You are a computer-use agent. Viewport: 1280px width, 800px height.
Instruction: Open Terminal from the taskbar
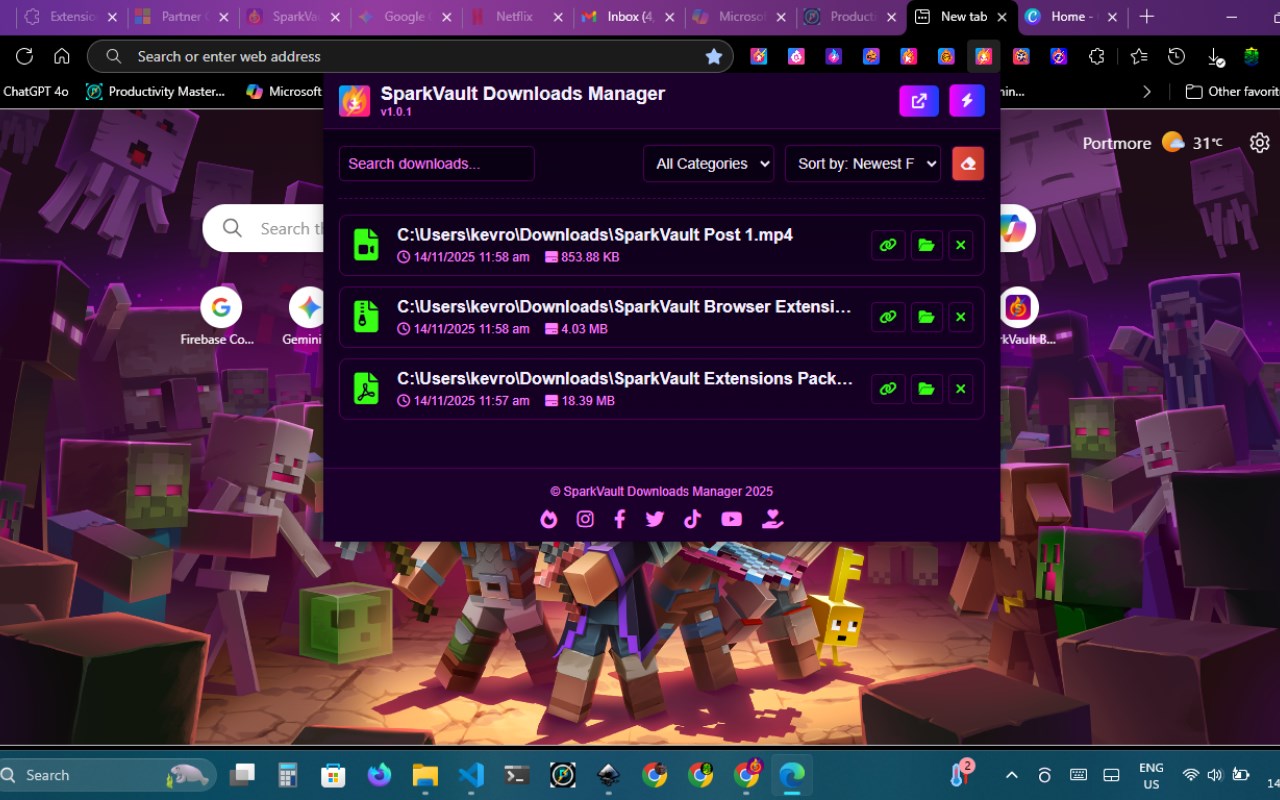pyautogui.click(x=517, y=775)
